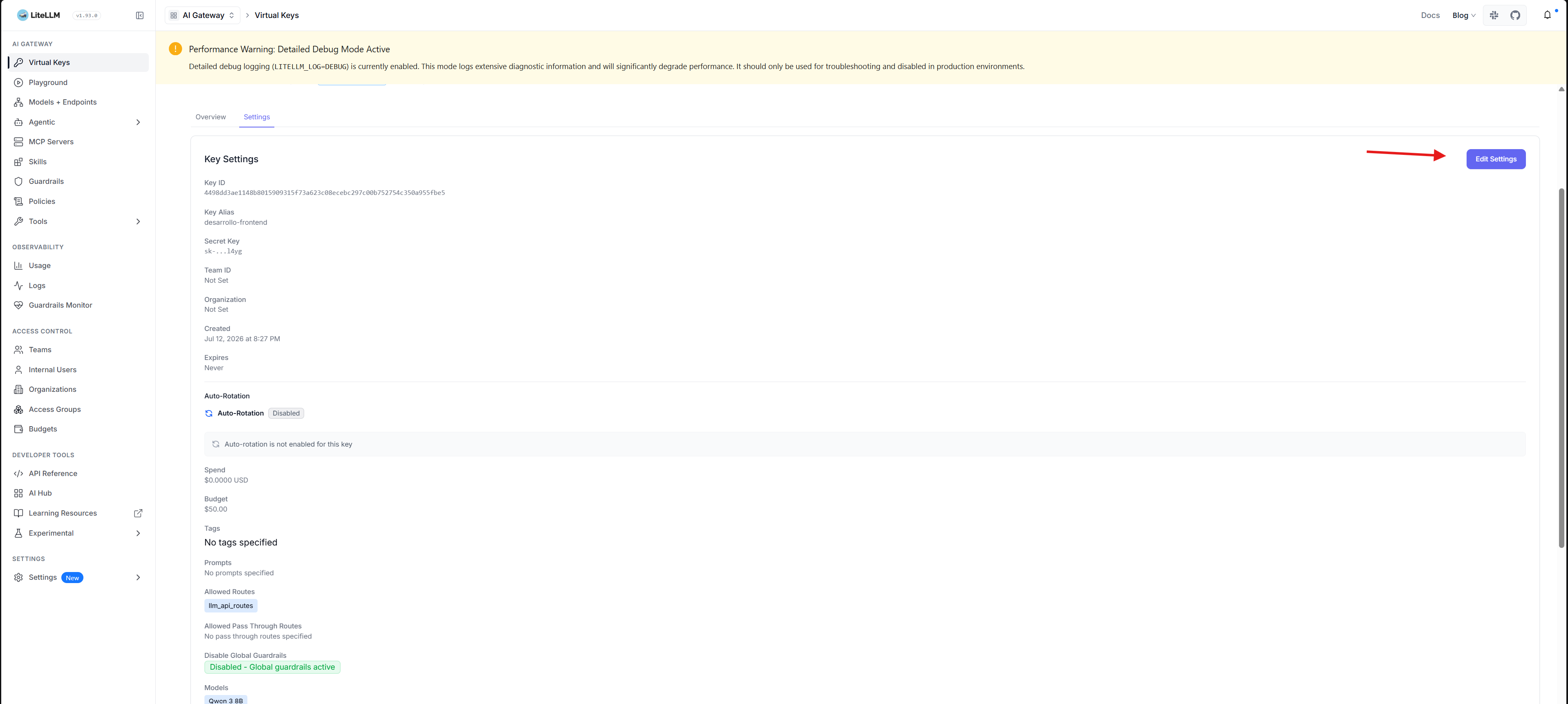Click the LiteLLM logo
Screen dimensions: 1568x704
coord(38,15)
